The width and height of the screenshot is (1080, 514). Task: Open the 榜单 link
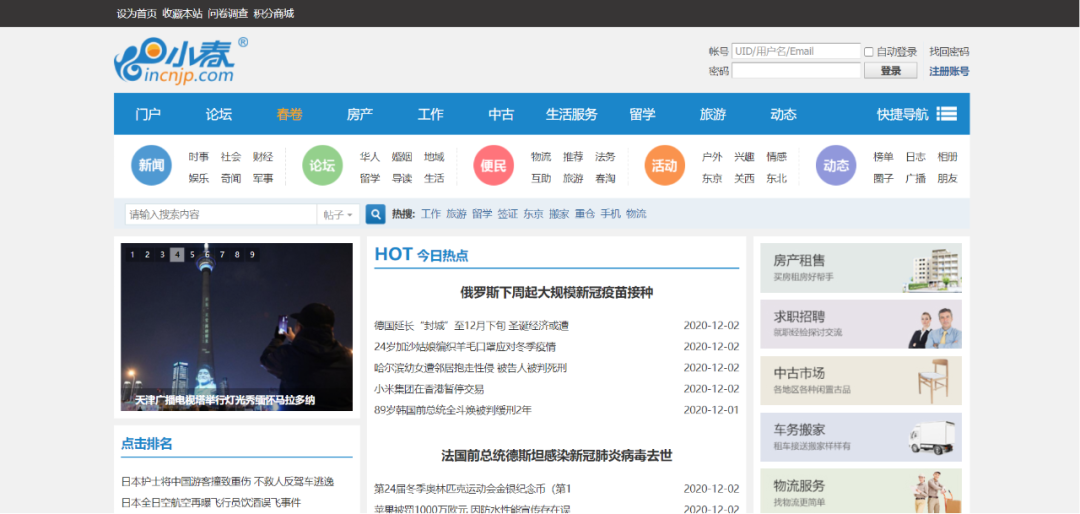click(x=883, y=156)
